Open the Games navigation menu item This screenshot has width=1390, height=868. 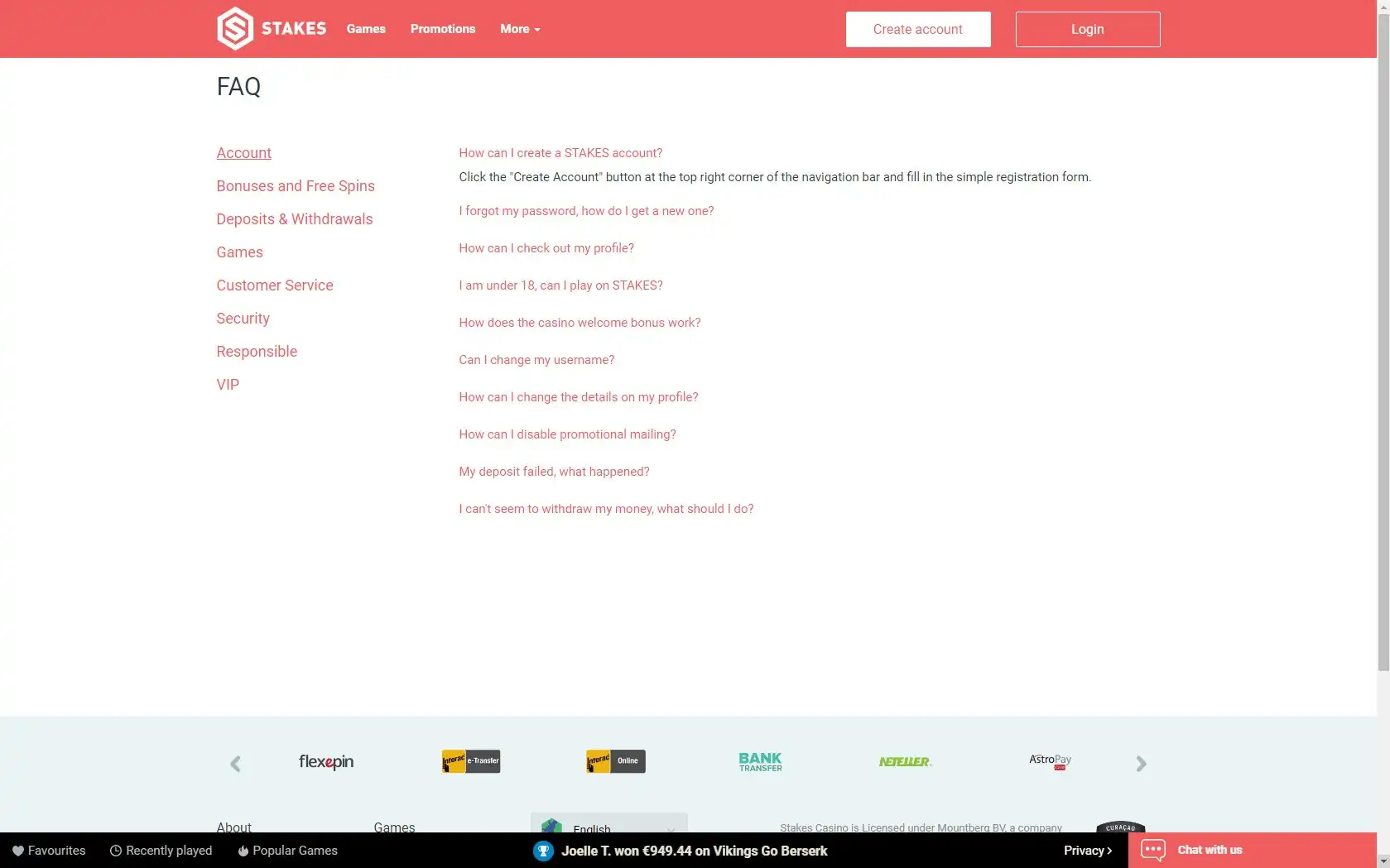click(x=366, y=29)
